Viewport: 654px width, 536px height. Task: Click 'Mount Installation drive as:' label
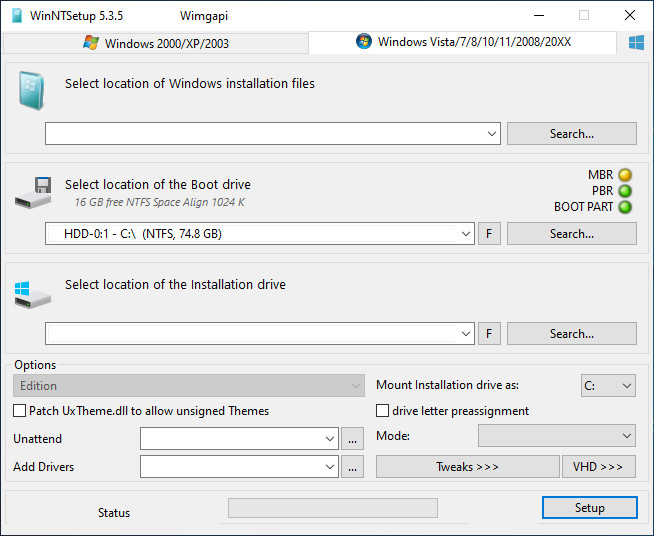[x=448, y=385]
